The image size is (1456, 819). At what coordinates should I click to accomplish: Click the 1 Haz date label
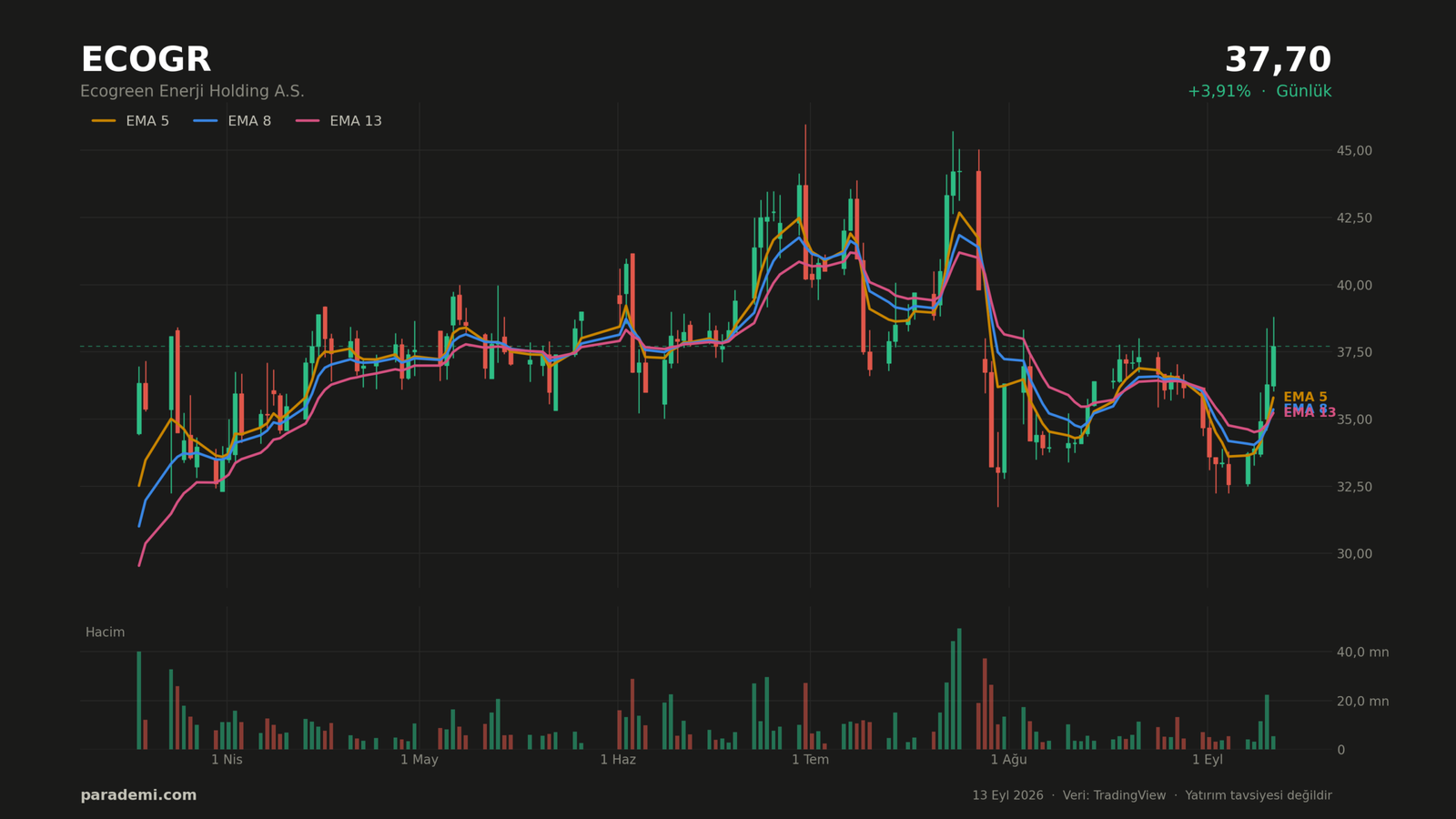tap(618, 760)
